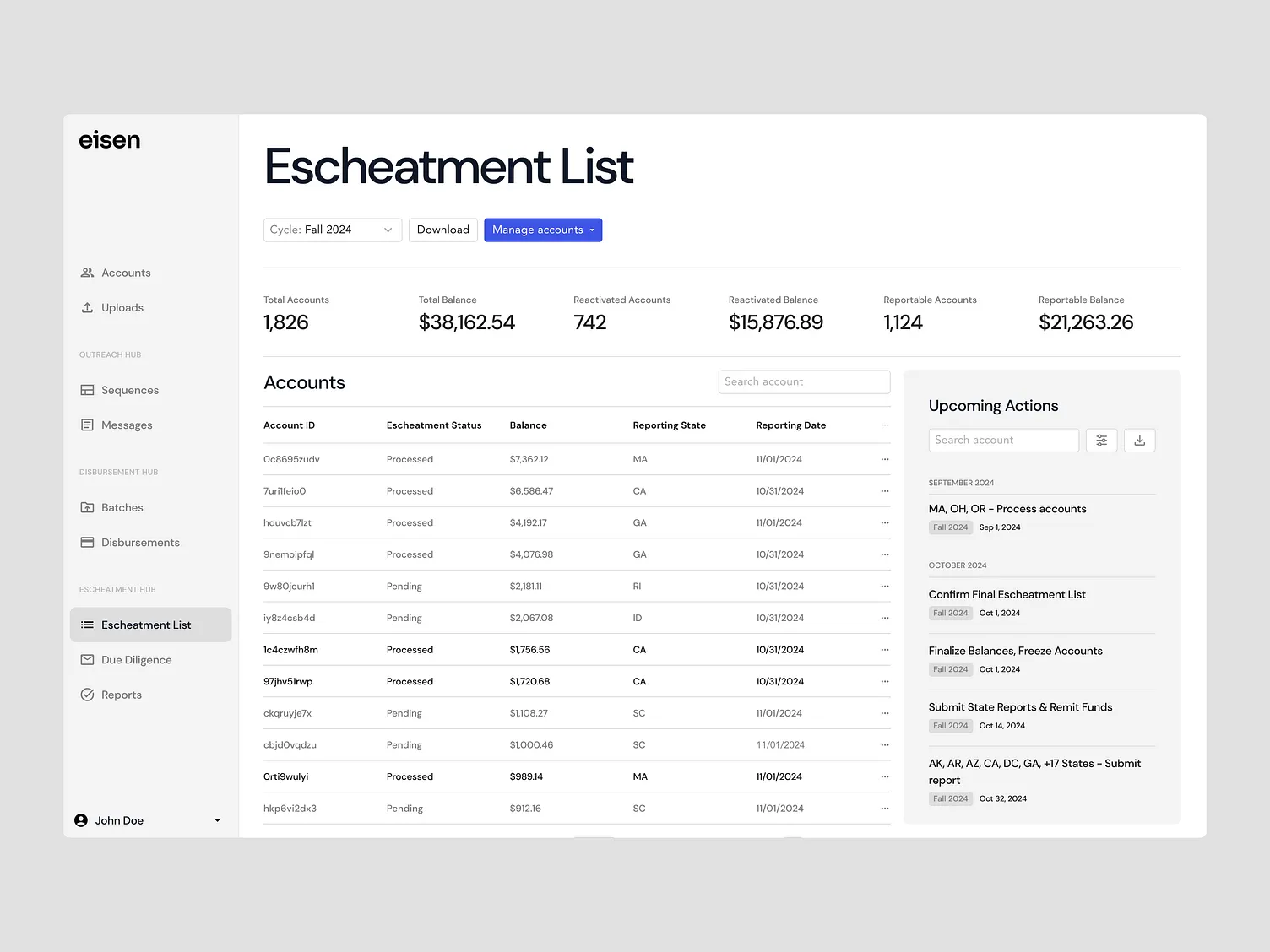Click the Disbursements card icon
Image resolution: width=1270 pixels, height=952 pixels.
(88, 542)
